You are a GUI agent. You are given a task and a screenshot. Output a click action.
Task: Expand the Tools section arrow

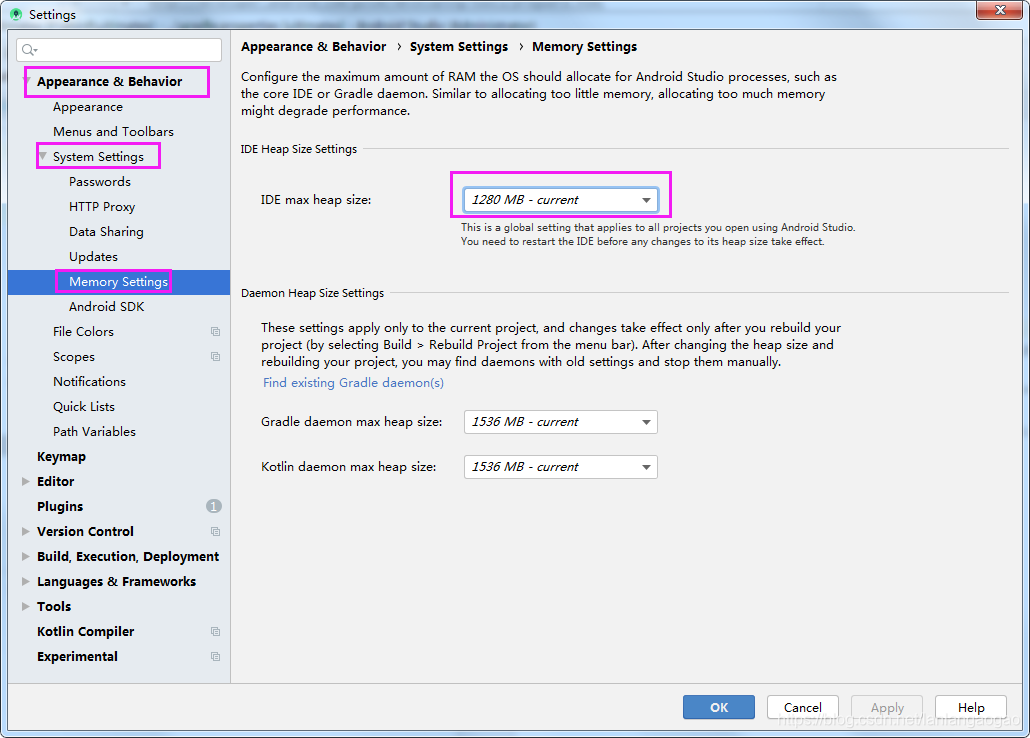point(26,607)
